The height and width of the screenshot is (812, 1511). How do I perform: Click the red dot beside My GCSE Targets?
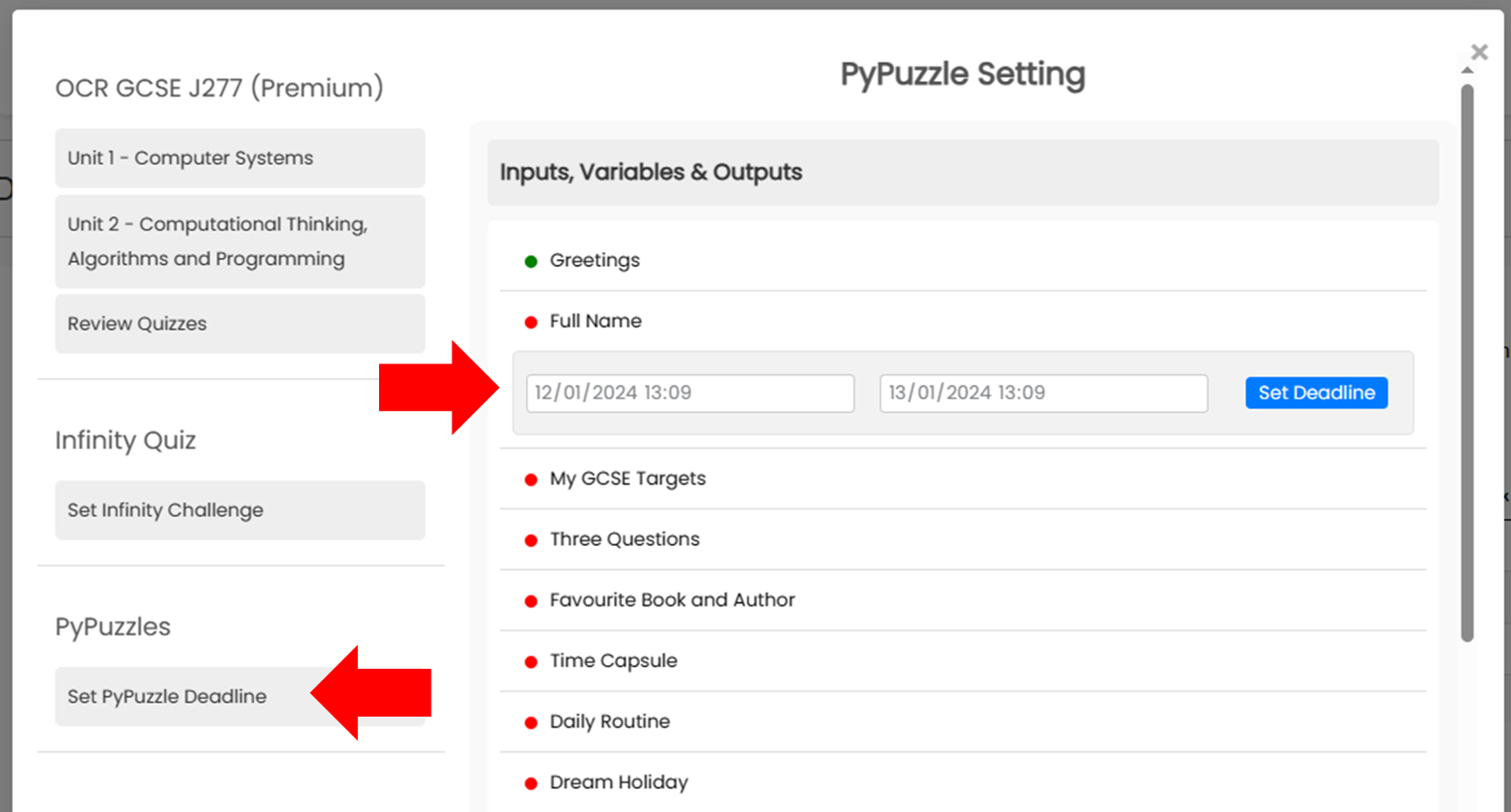tap(531, 479)
